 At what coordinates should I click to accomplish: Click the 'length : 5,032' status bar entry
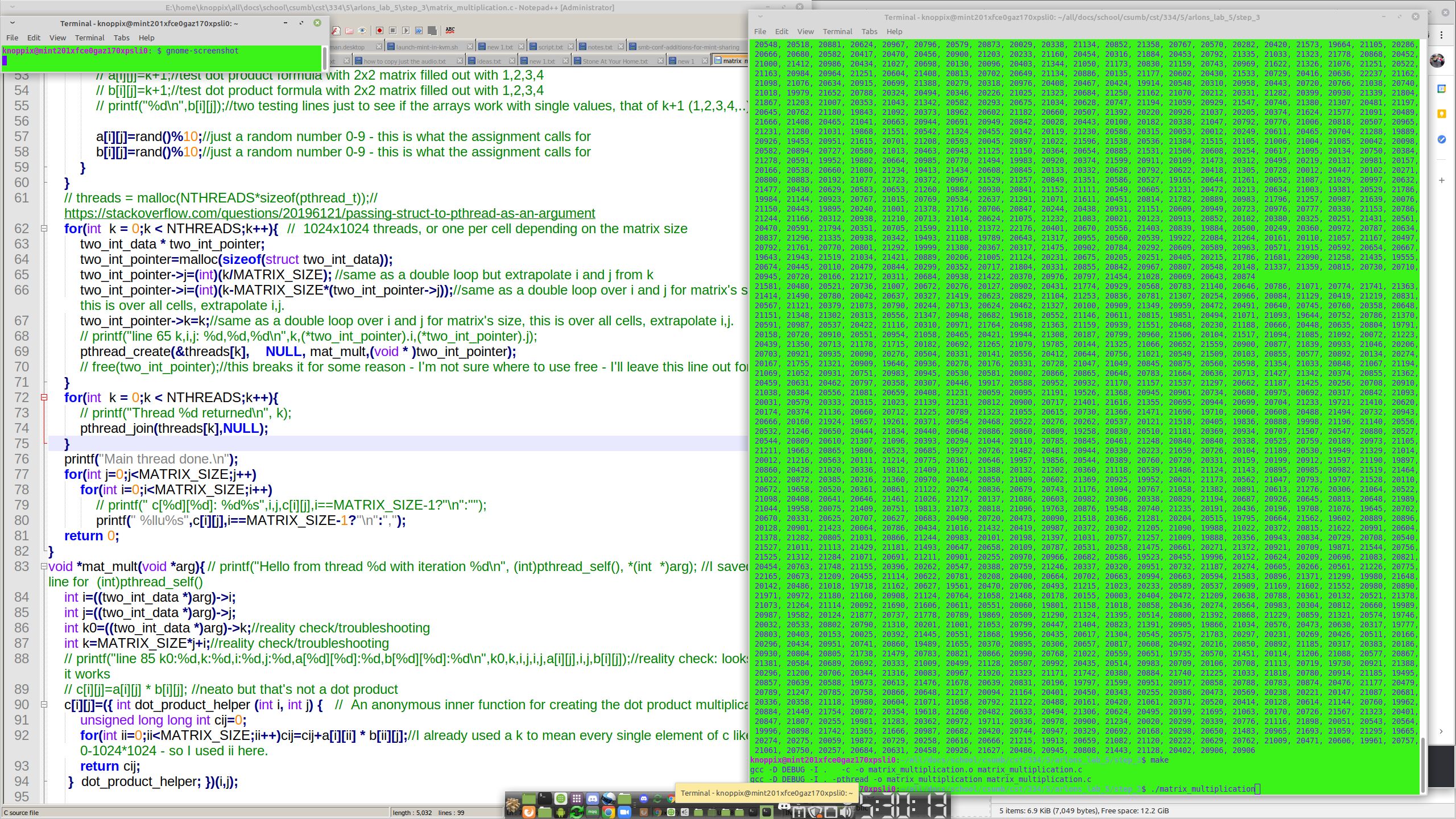click(412, 813)
